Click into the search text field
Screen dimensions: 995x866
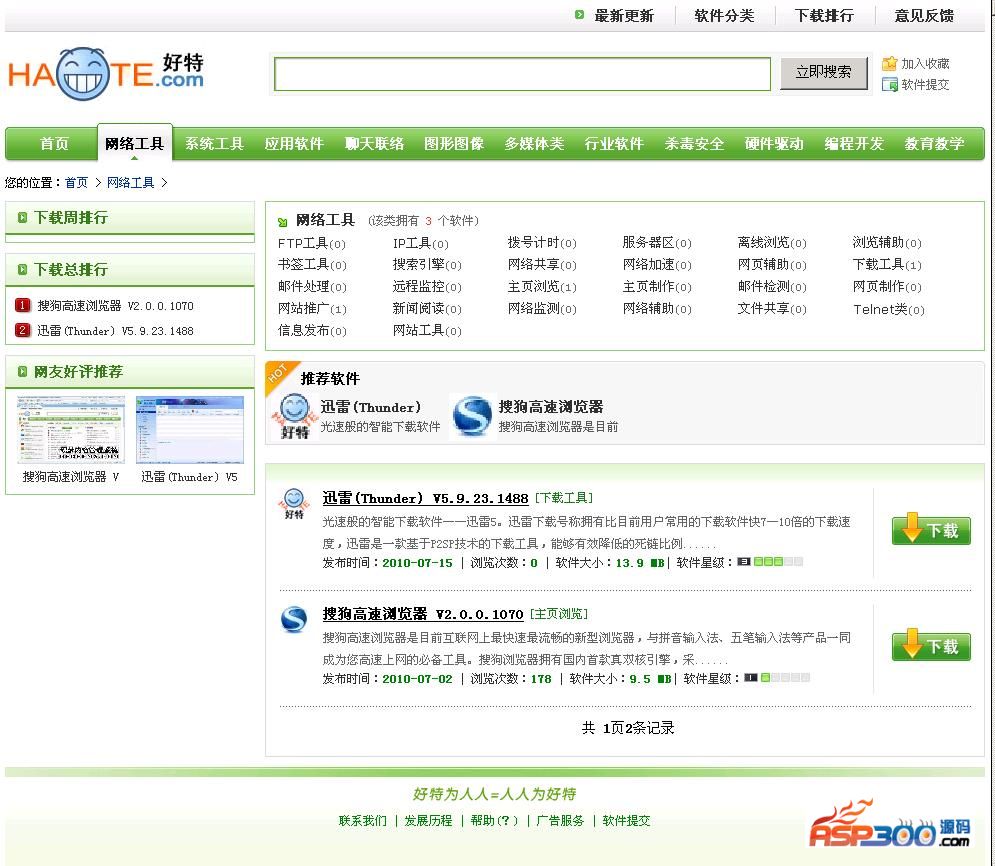click(522, 74)
